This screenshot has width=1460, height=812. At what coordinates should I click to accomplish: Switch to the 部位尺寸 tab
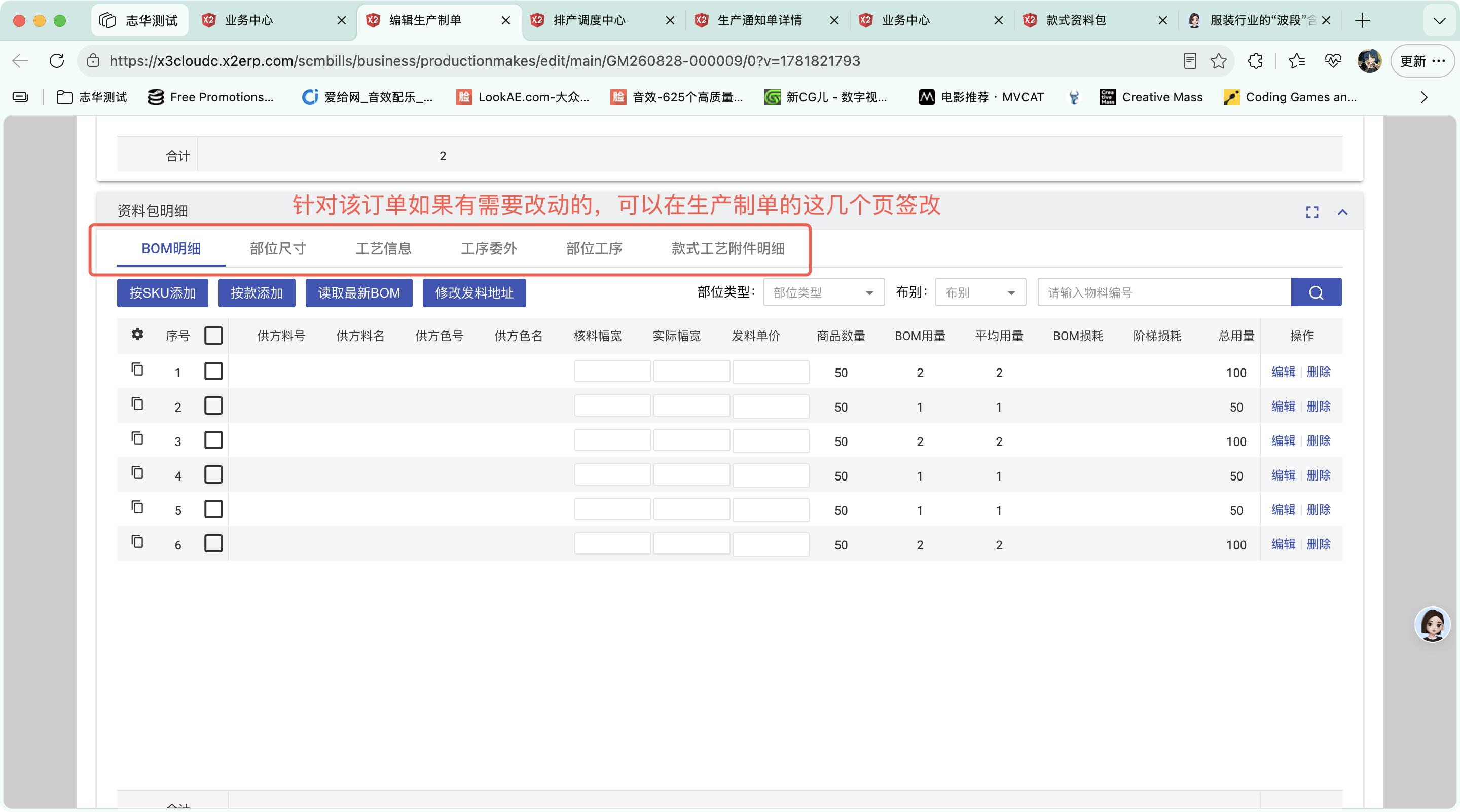[x=278, y=249]
